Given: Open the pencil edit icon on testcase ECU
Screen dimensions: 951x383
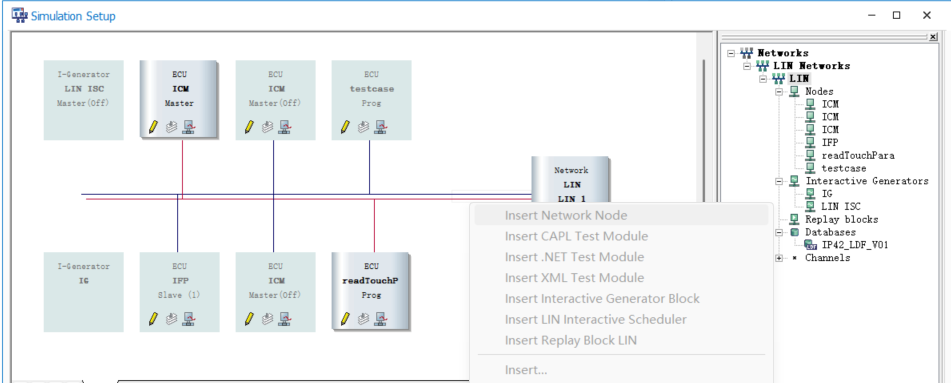Looking at the screenshot, I should 345,126.
